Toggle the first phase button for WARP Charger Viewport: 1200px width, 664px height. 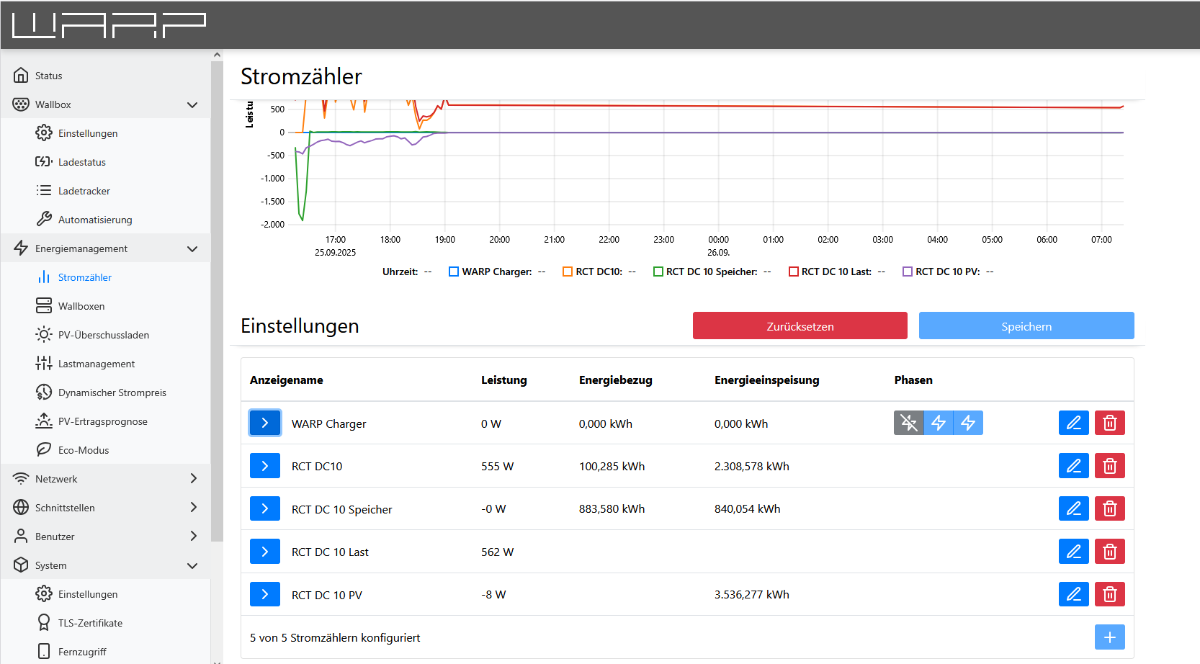pyautogui.click(x=908, y=423)
